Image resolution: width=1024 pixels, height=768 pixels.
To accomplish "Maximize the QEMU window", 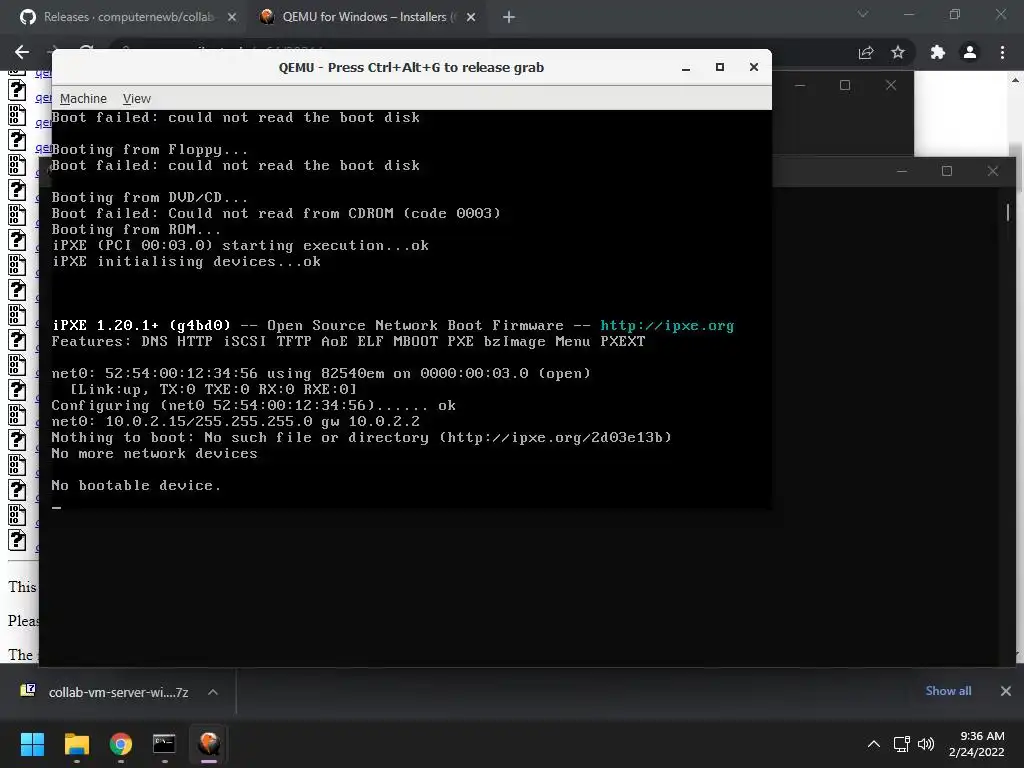I will coord(720,67).
